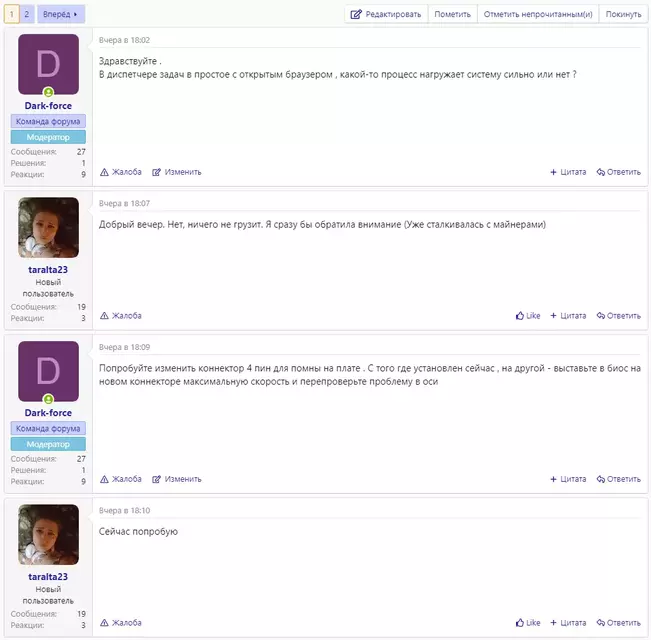Reply to the 18:10 post with Ответить
Viewport: 651px width, 640px height.
point(619,623)
